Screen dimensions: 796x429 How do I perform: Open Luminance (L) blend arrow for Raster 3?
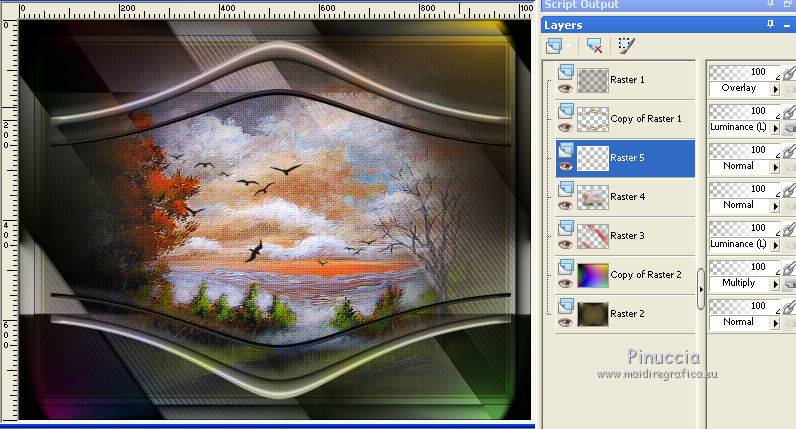(775, 245)
